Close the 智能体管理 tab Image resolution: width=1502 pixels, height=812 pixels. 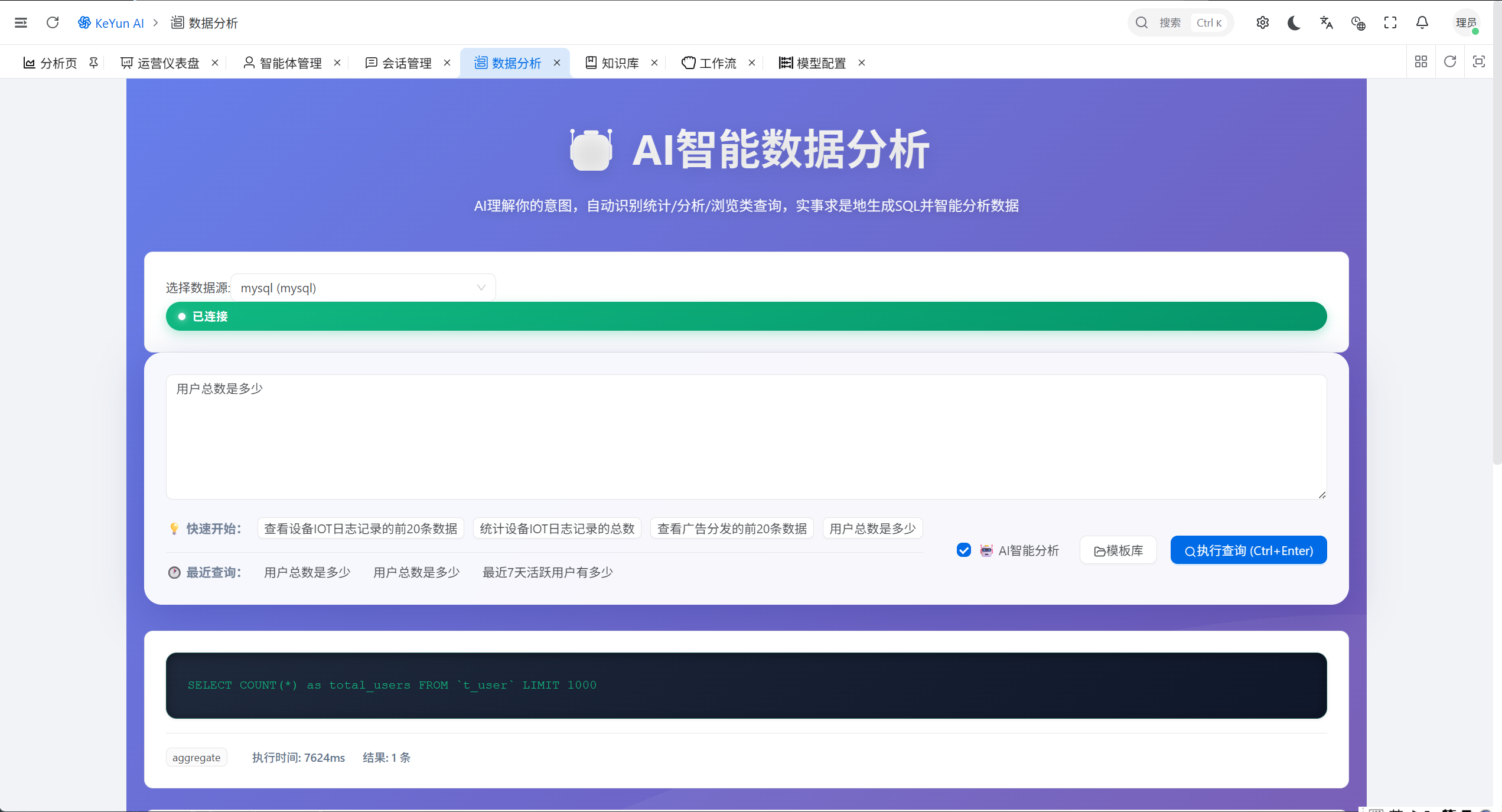point(337,63)
